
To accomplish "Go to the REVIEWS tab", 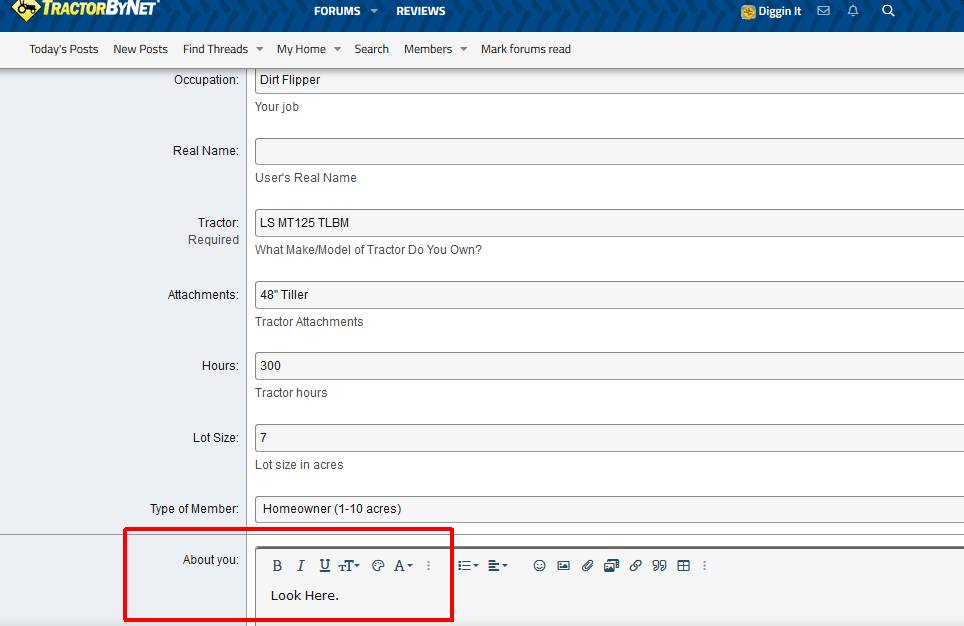I will pos(421,11).
